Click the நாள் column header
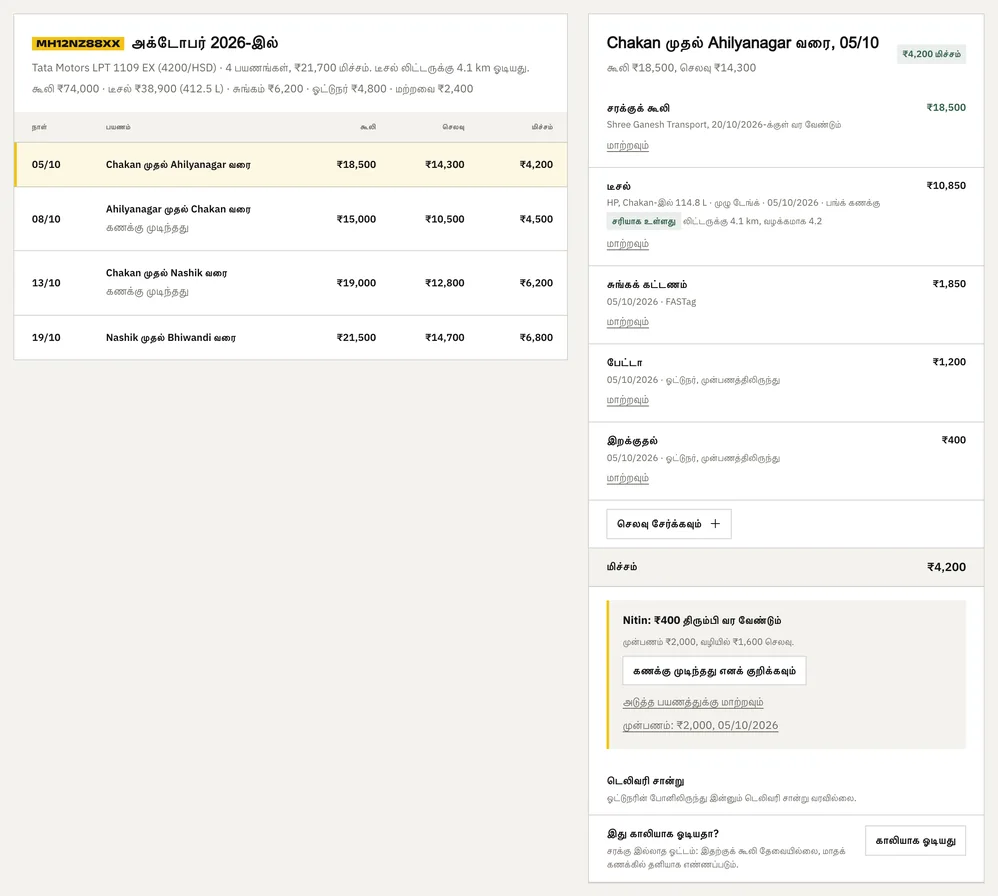 click(x=39, y=127)
